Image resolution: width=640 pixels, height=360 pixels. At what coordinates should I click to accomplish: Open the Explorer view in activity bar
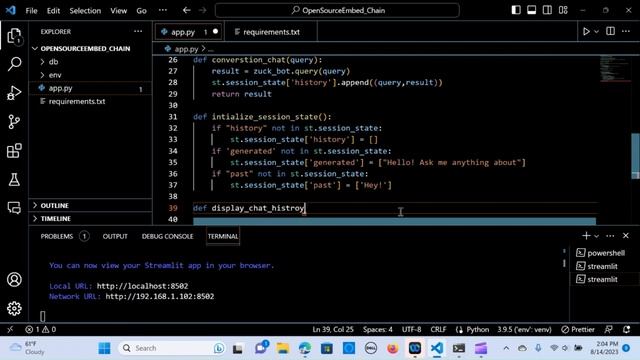(14, 36)
